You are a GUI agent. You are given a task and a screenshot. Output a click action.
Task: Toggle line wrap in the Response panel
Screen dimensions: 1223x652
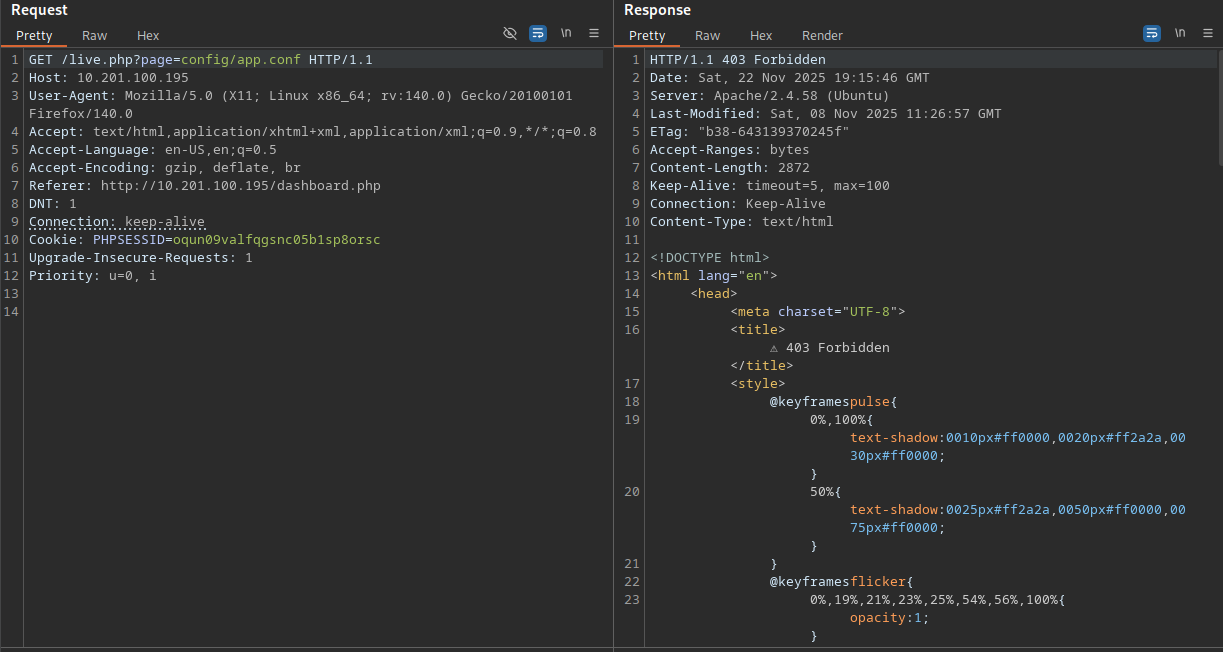[1152, 33]
